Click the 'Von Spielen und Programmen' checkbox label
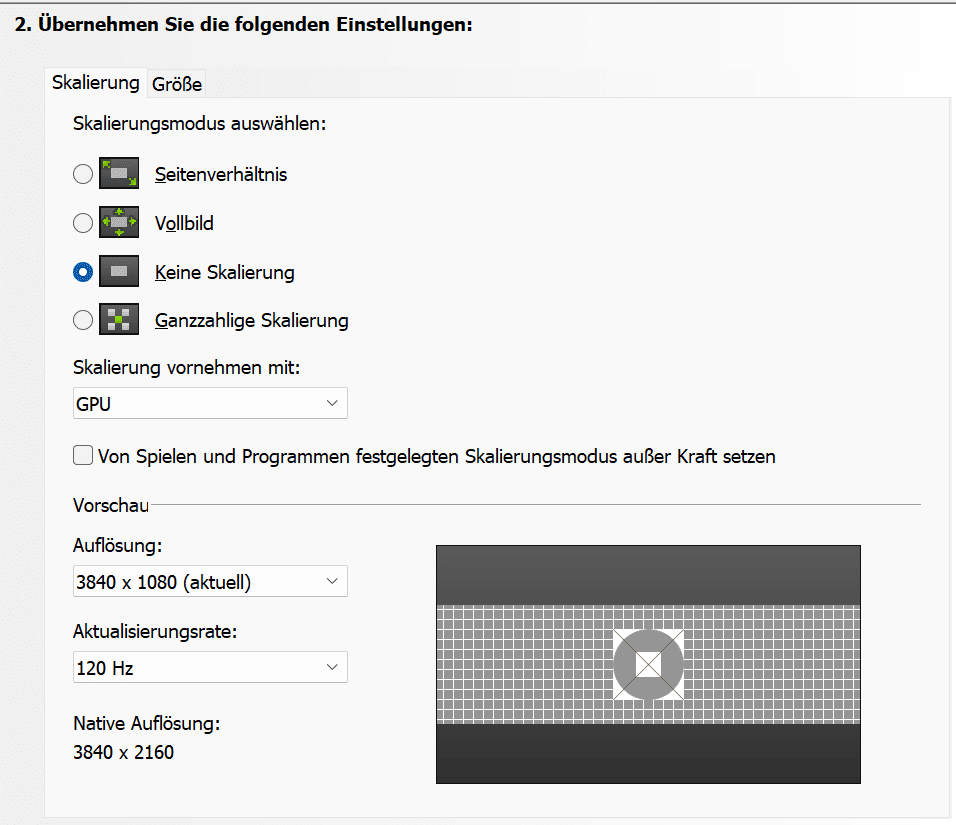956x825 pixels. click(x=437, y=456)
